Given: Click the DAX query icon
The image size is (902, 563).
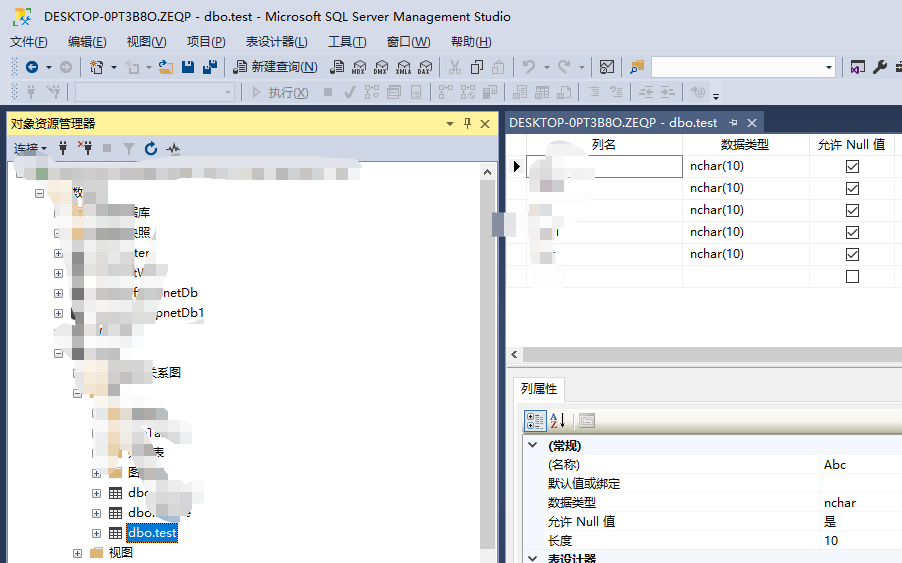Looking at the screenshot, I should (425, 67).
